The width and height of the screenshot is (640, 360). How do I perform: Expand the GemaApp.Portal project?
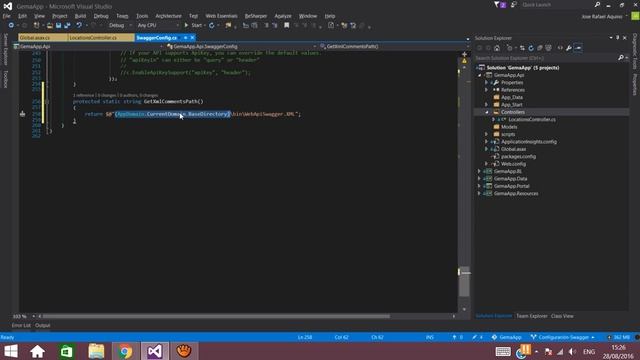(x=479, y=186)
